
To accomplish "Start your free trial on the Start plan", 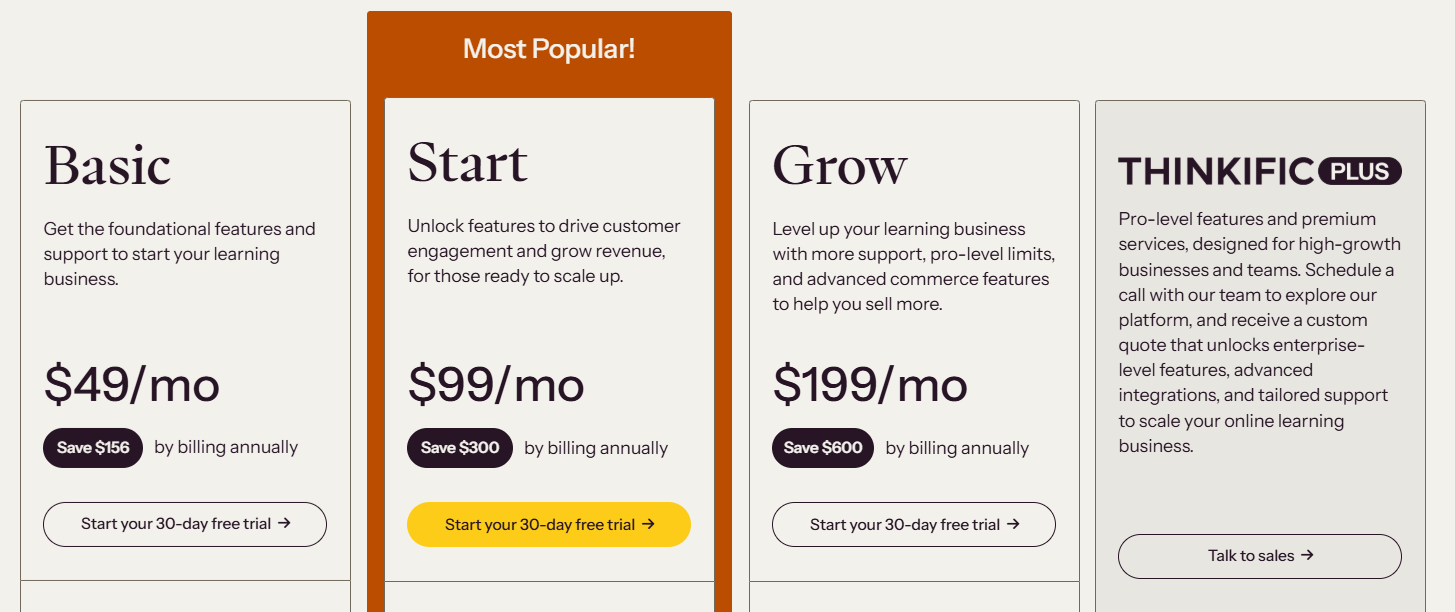I will 548,524.
